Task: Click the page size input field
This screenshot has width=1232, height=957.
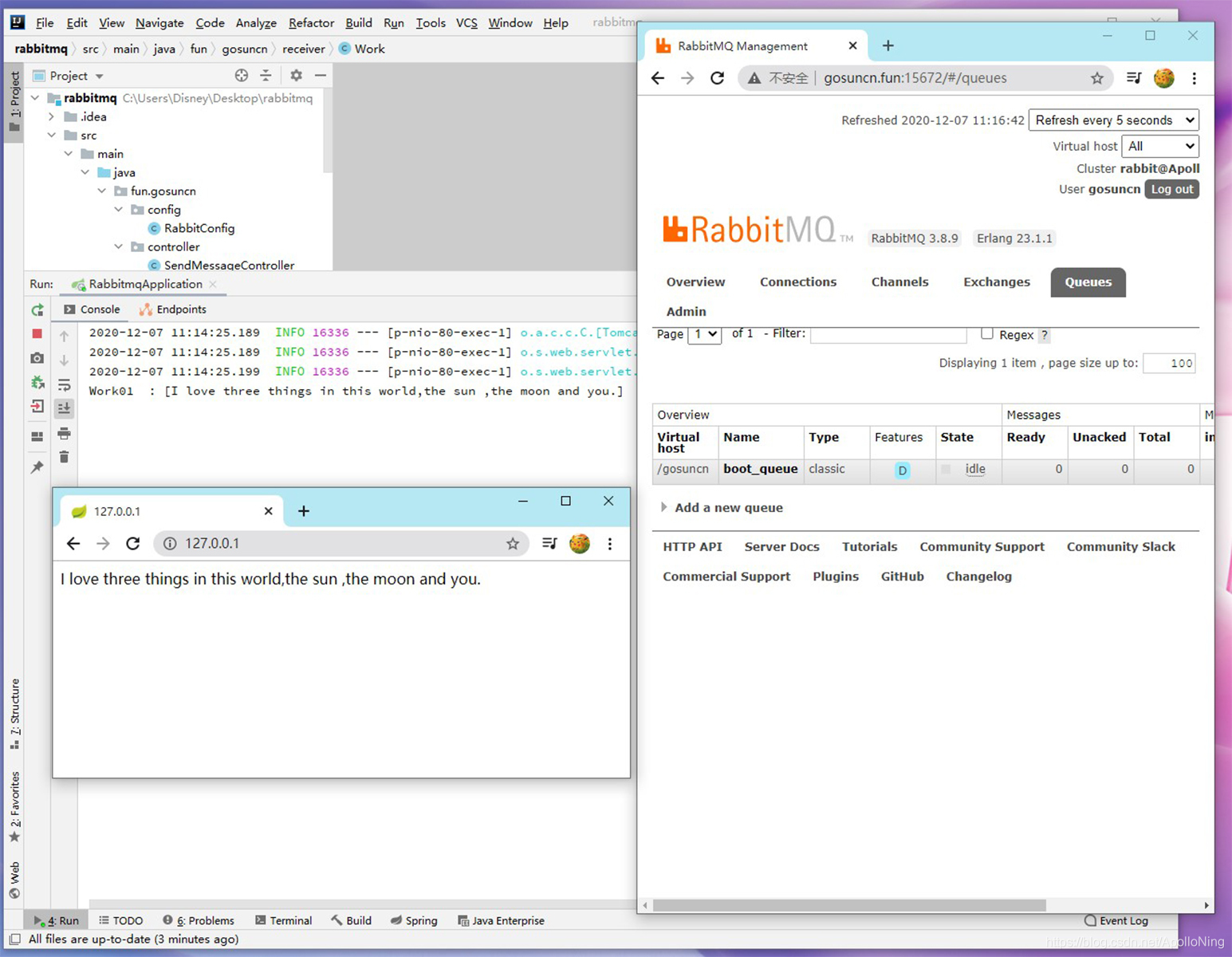Action: [1169, 363]
